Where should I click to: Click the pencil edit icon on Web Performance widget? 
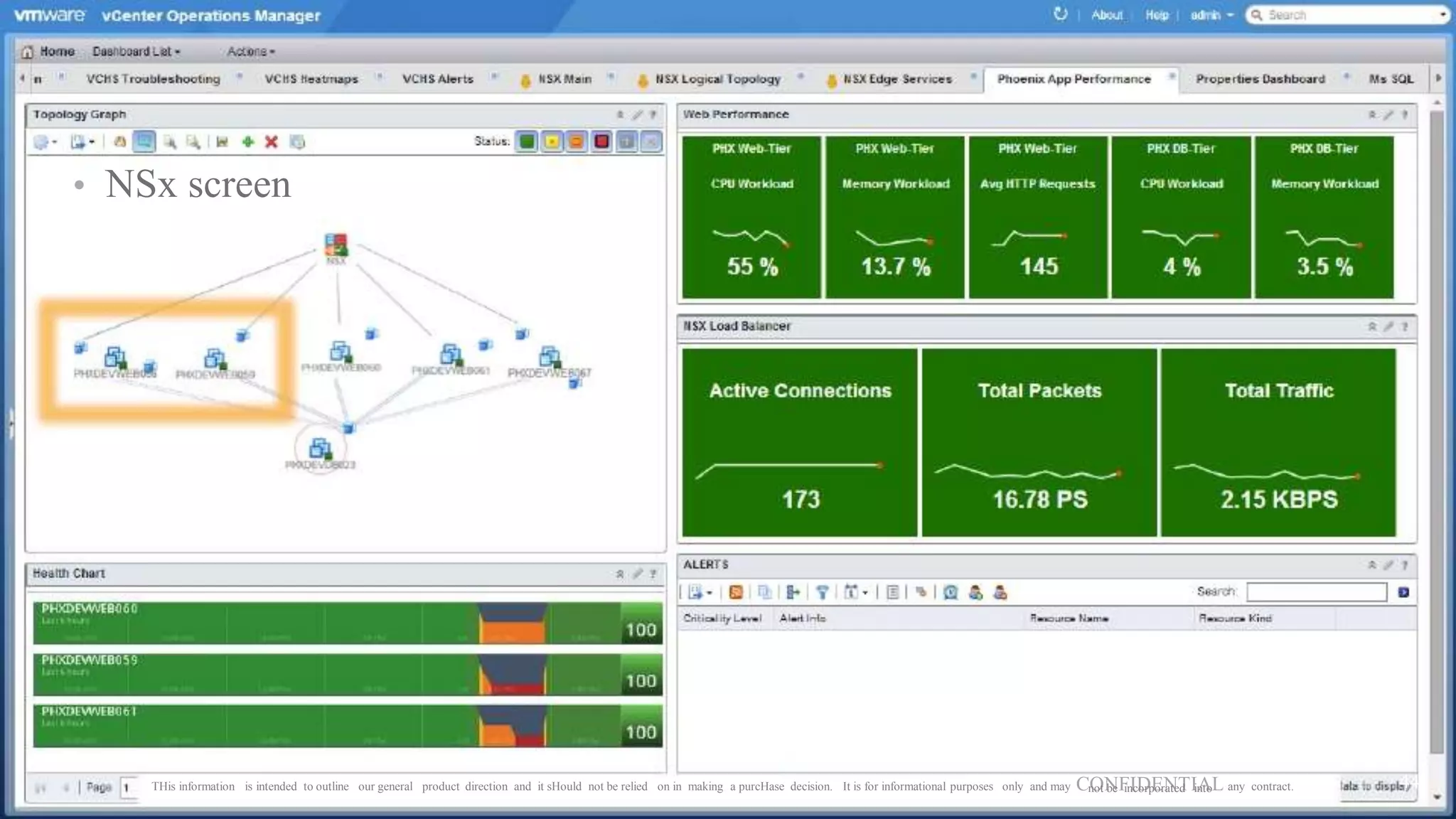click(x=1388, y=114)
